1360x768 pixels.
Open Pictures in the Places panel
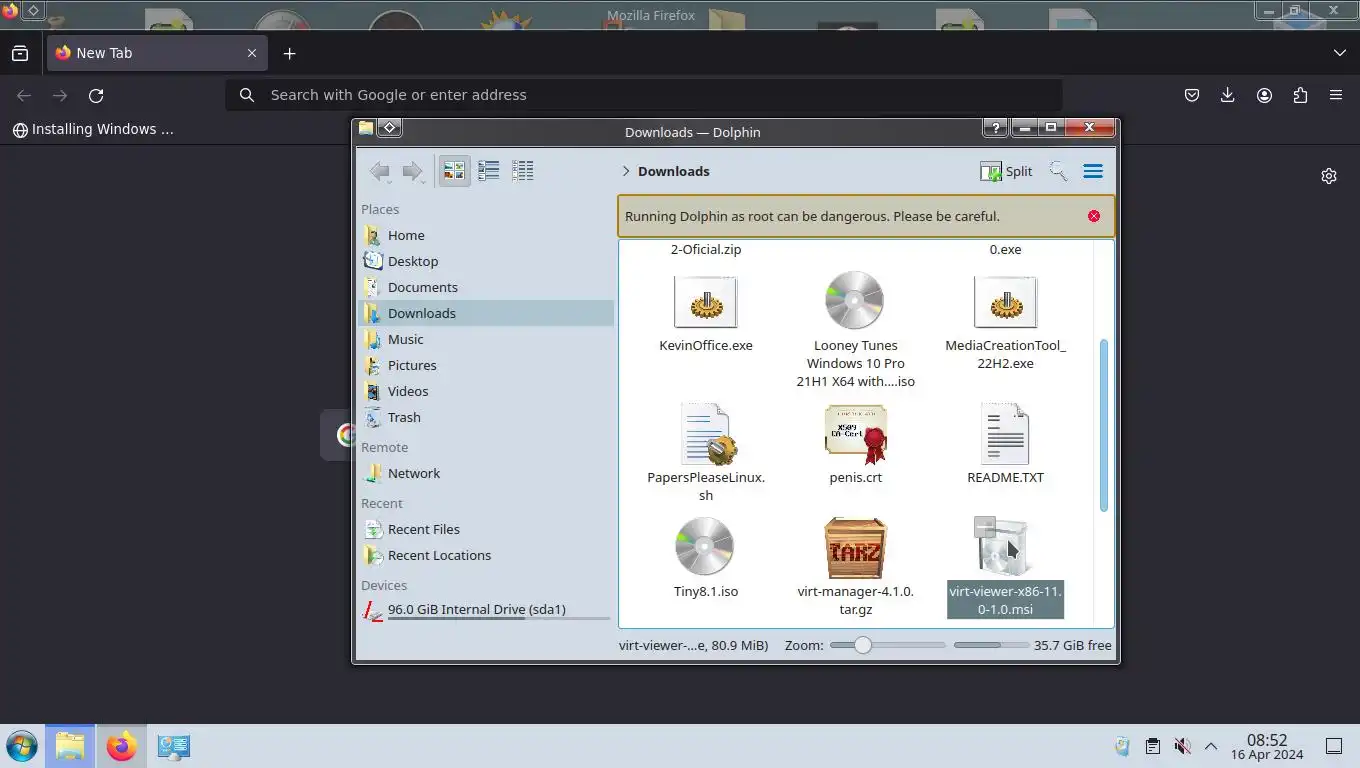click(x=486, y=365)
